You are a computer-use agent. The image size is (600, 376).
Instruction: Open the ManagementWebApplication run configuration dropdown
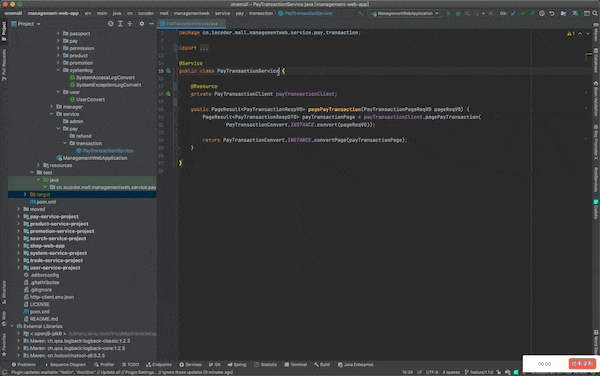[405, 13]
